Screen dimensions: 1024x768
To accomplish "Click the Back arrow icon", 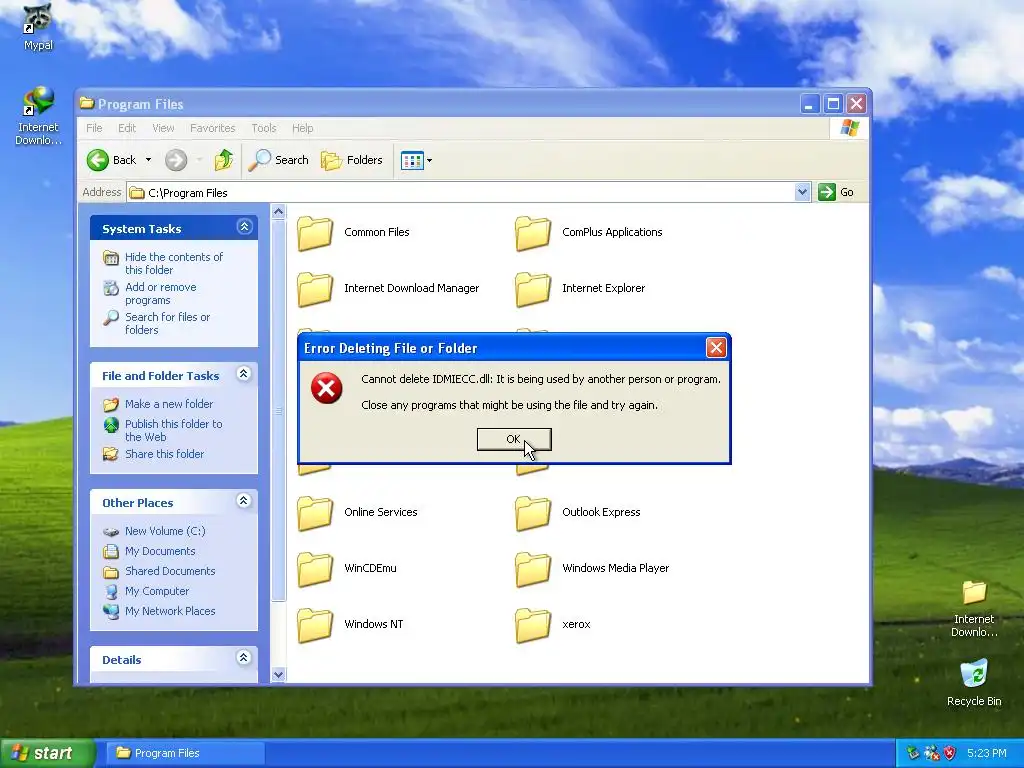I will (98, 160).
